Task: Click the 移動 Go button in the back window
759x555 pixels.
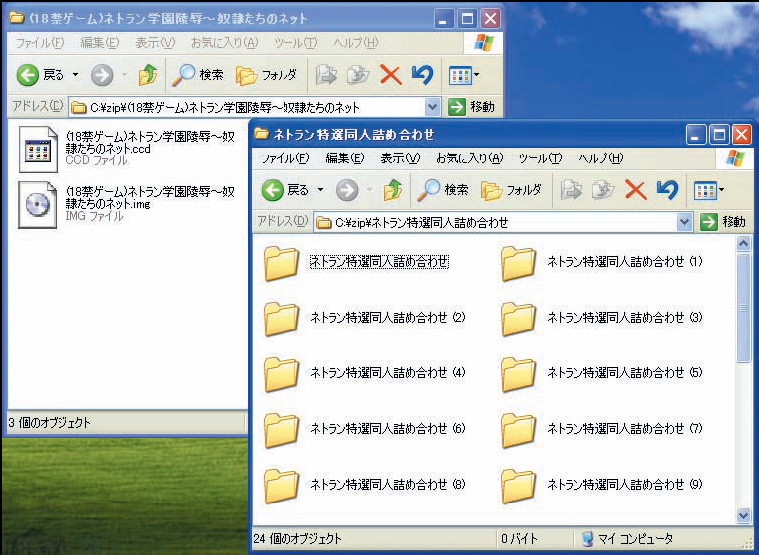Action: click(x=472, y=107)
